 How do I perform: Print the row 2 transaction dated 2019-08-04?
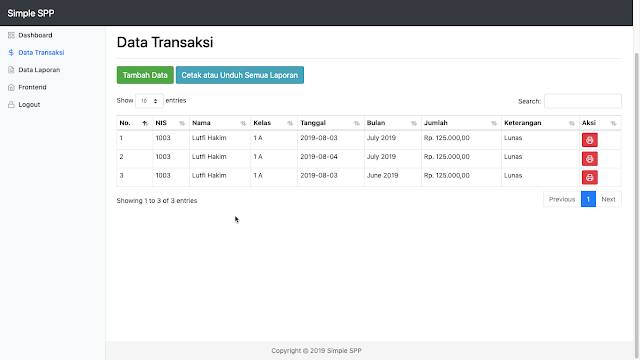[589, 159]
